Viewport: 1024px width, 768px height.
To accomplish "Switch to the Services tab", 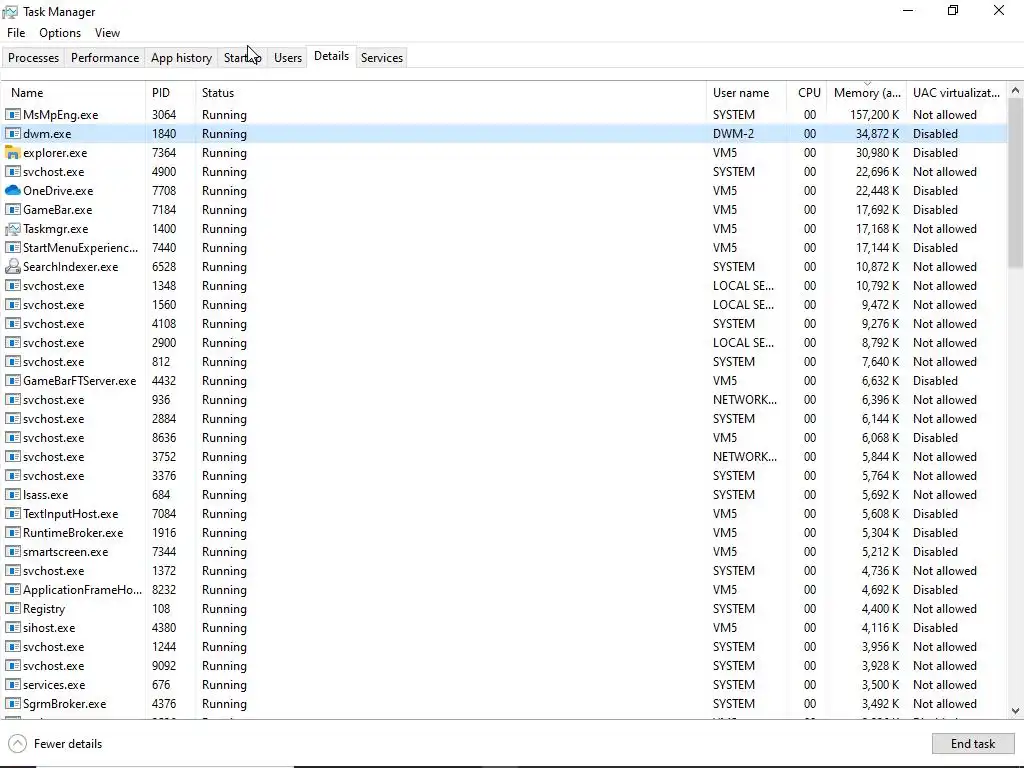I will point(381,57).
